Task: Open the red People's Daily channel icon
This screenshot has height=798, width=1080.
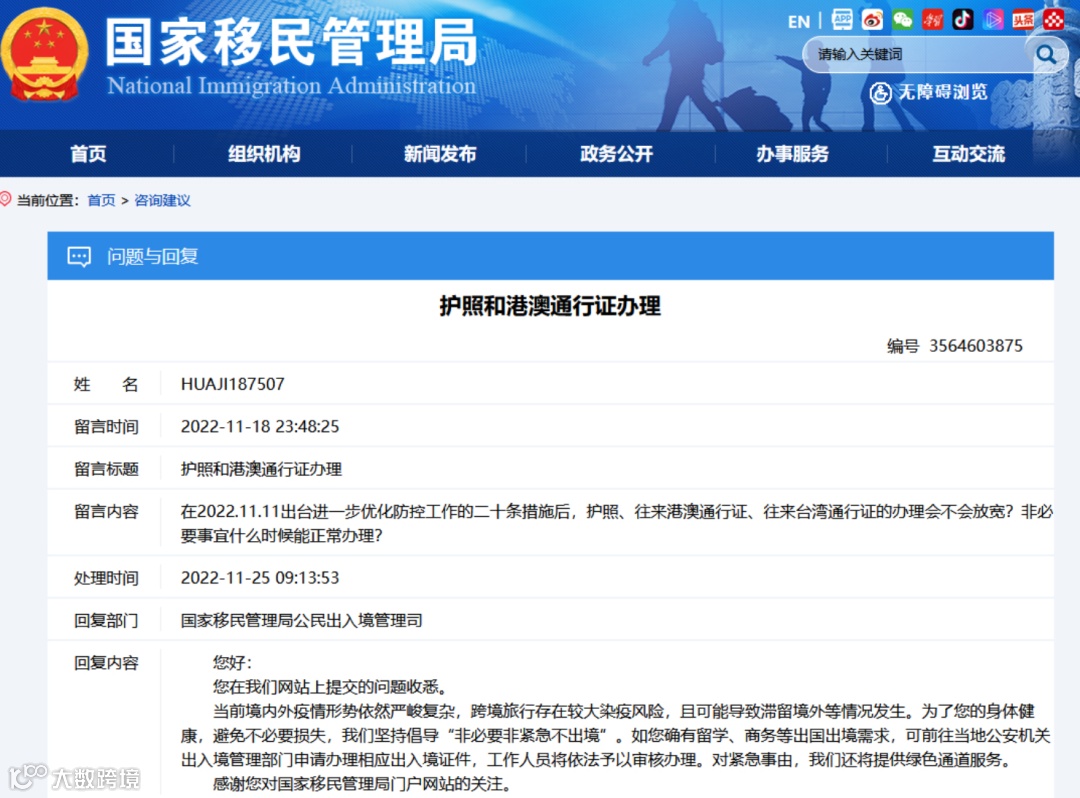Action: click(933, 19)
